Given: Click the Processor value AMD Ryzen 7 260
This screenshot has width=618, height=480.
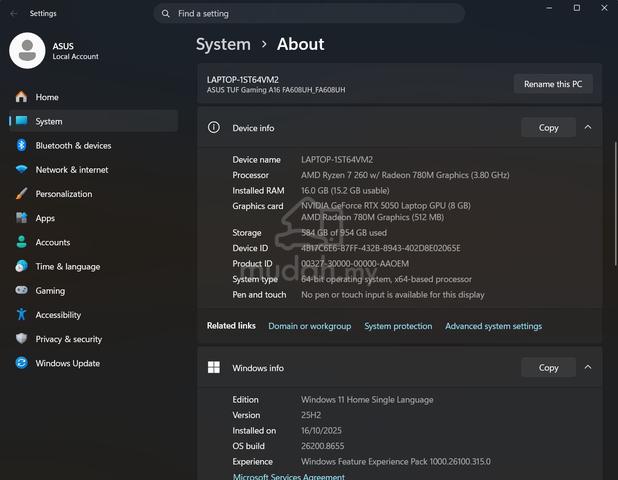Looking at the screenshot, I should coord(405,175).
